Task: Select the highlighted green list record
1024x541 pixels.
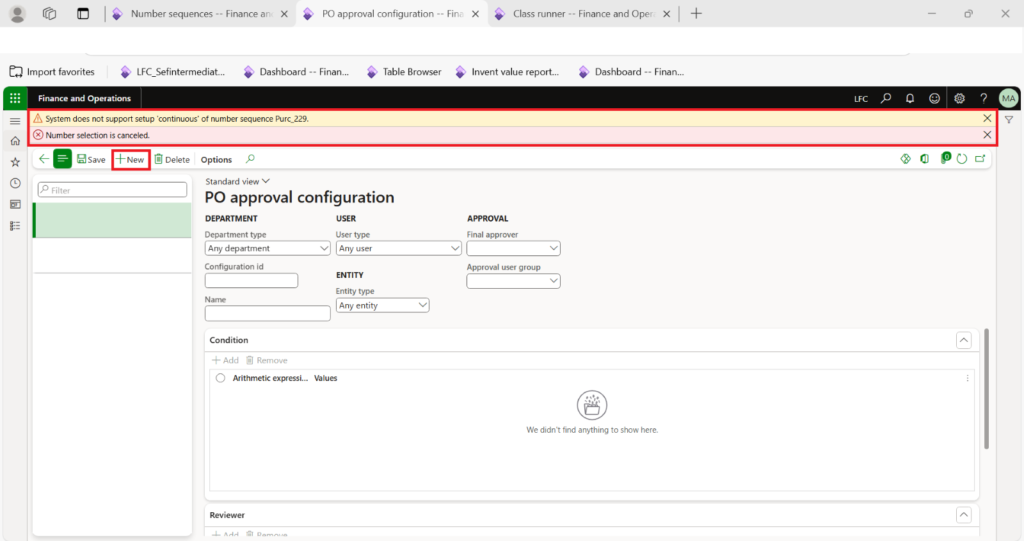Action: tap(112, 220)
